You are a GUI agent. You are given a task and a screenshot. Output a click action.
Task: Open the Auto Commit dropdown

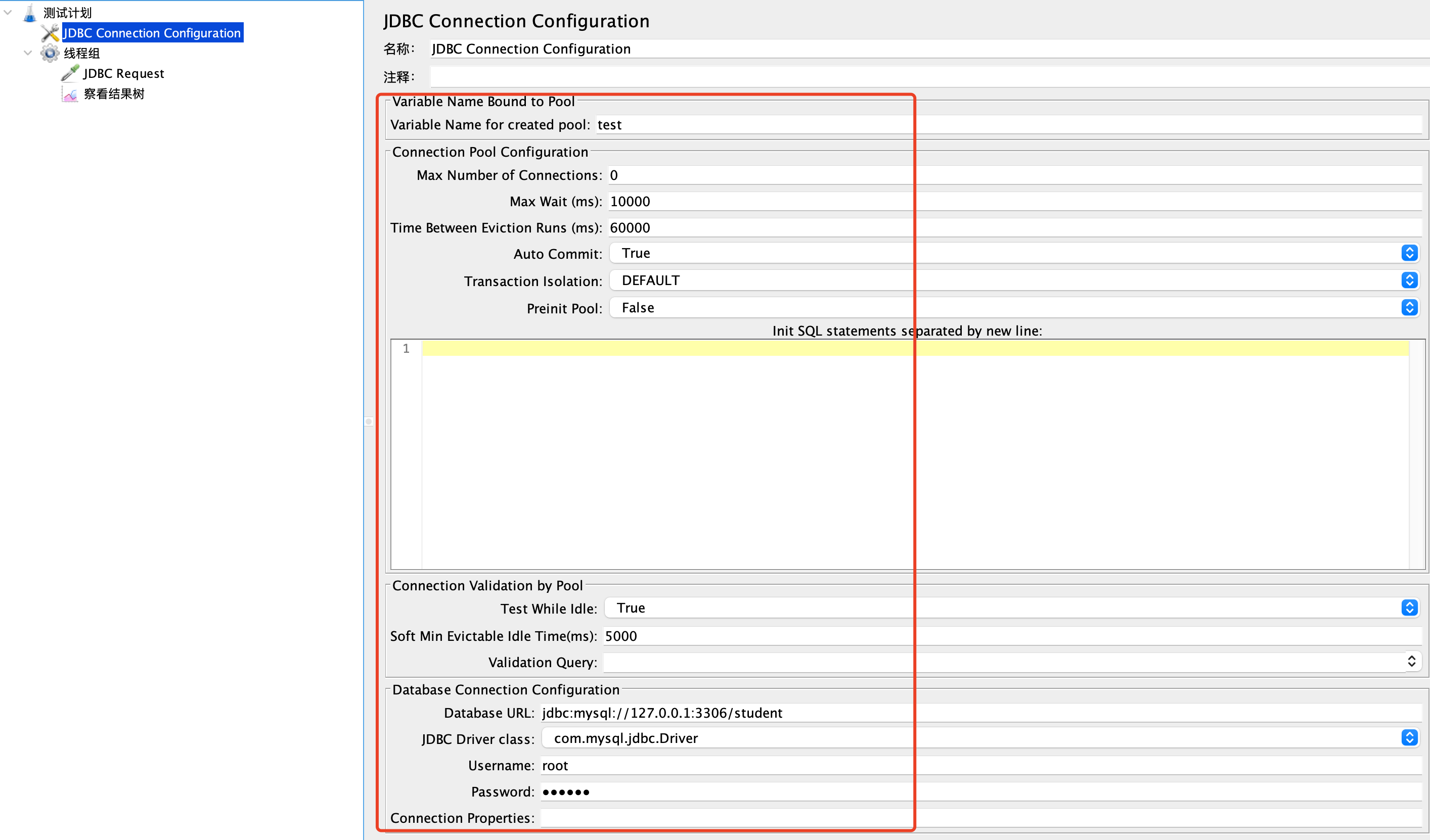click(x=1409, y=253)
